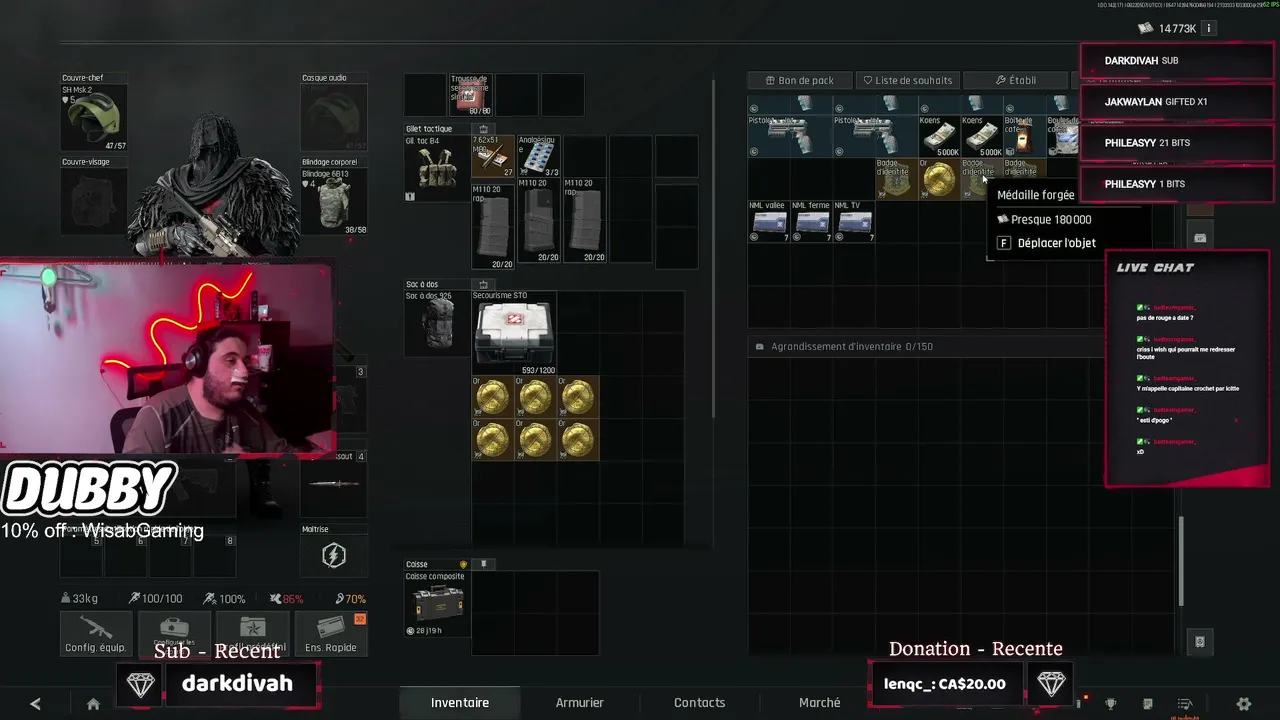Open Config. équip. loadout button

click(x=96, y=633)
